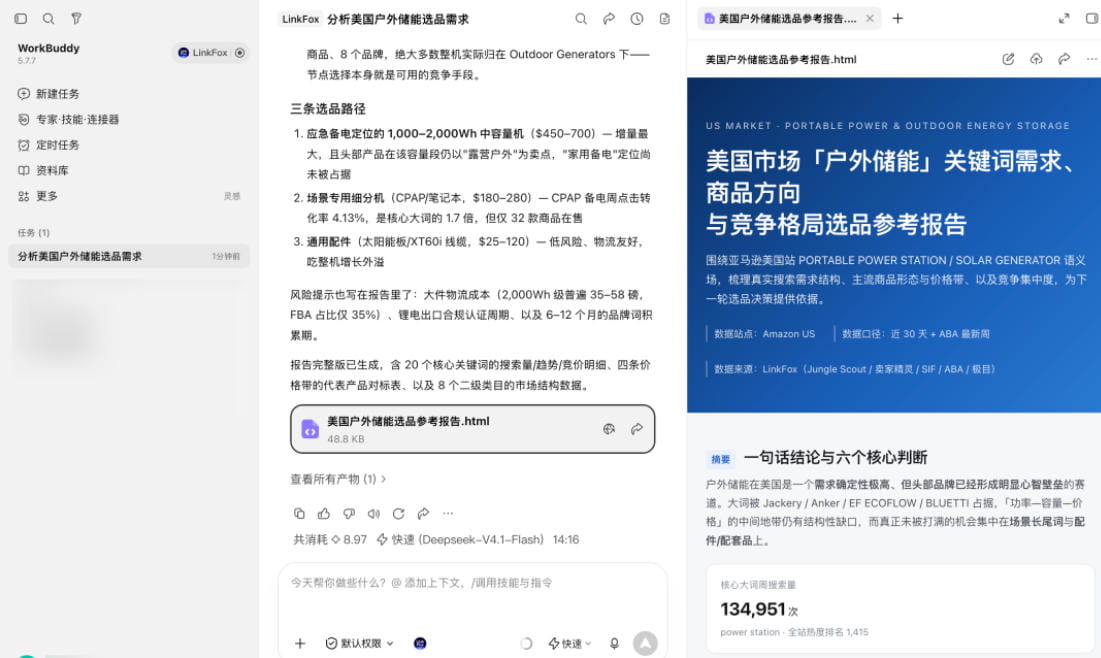Share the report from the preview header
The width and height of the screenshot is (1101, 658).
pos(1064,59)
